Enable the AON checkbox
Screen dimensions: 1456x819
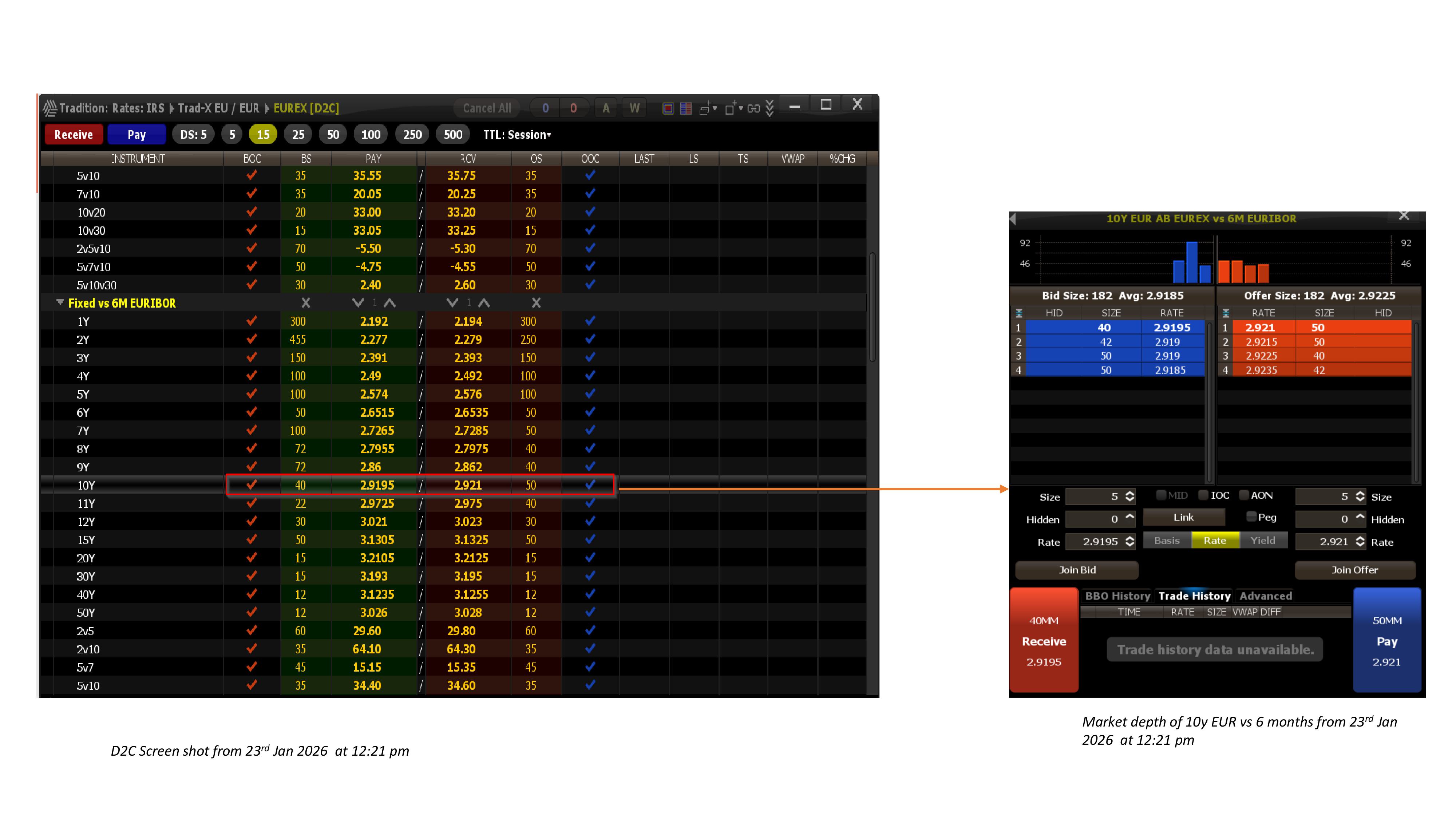click(x=1243, y=496)
